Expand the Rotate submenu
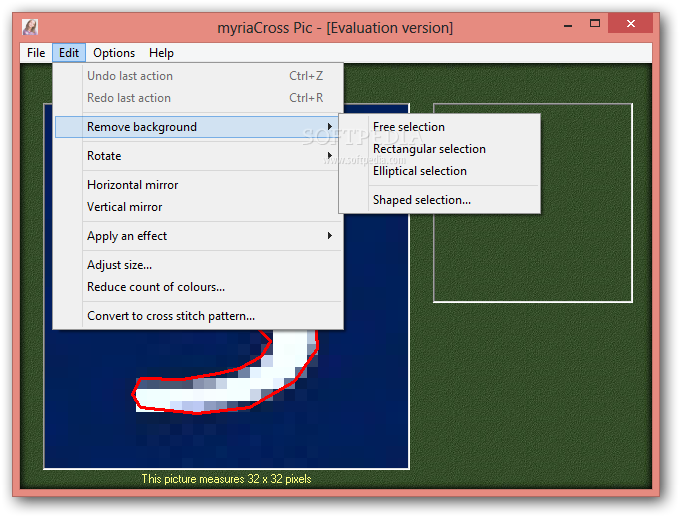Image resolution: width=680 pixels, height=517 pixels. (x=198, y=156)
